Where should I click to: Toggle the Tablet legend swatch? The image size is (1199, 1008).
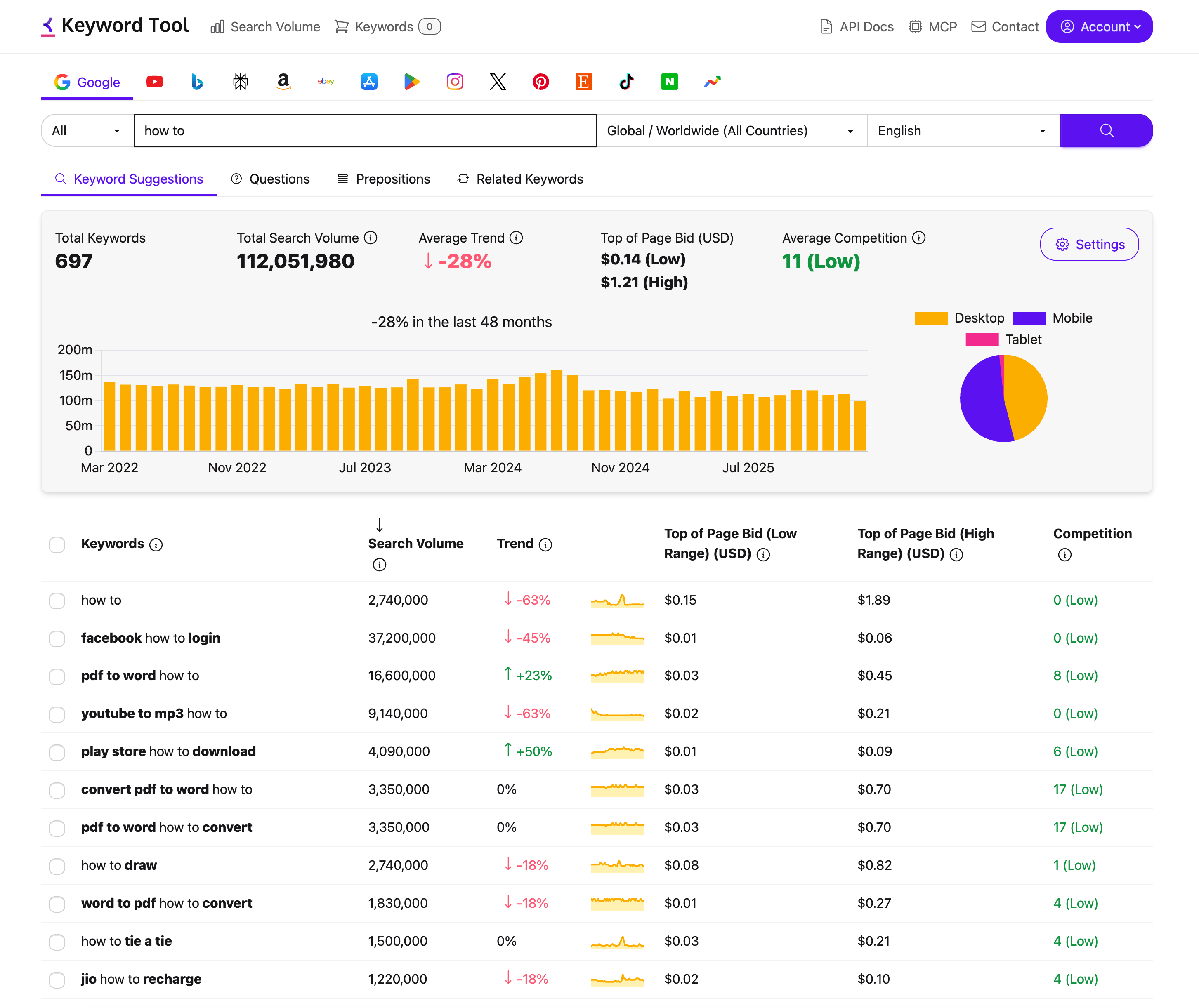982,339
